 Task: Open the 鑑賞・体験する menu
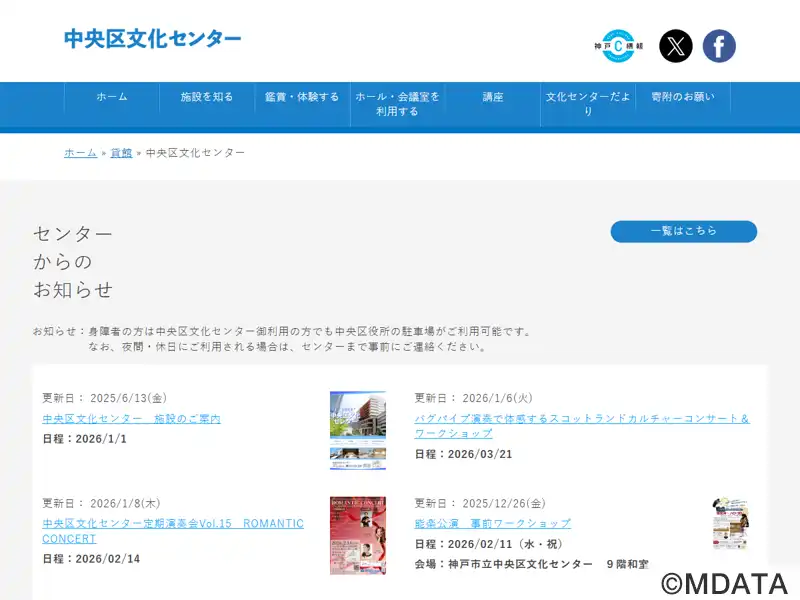tap(302, 97)
